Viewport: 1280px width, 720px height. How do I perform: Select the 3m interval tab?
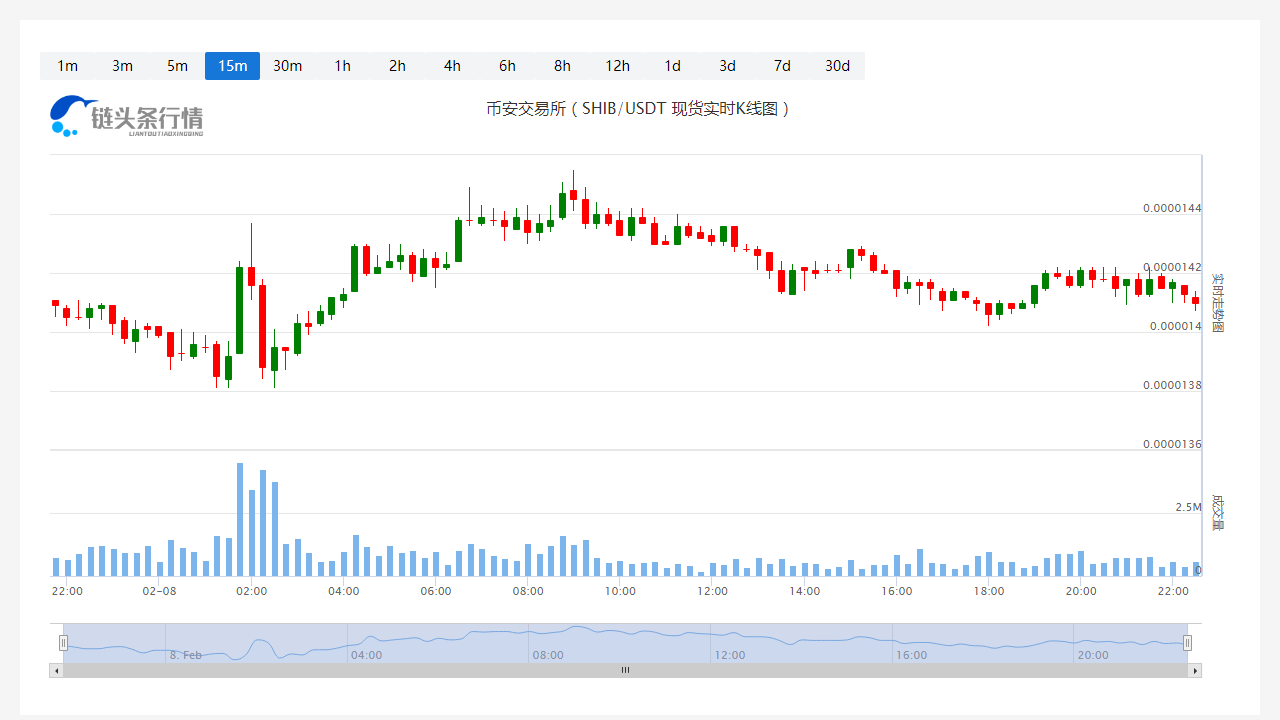tap(122, 66)
